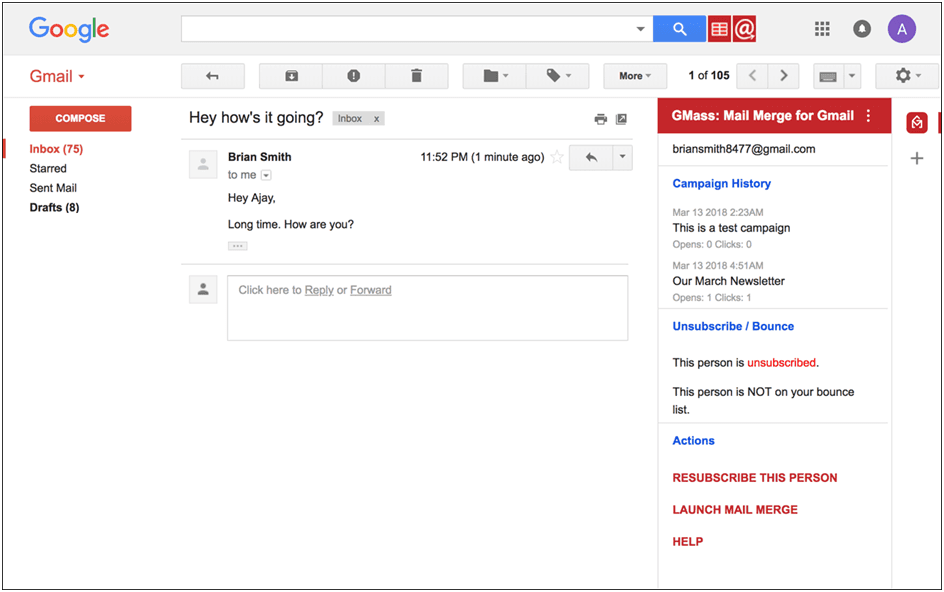Open GMass spreadsheet icon next to search

[x=719, y=29]
